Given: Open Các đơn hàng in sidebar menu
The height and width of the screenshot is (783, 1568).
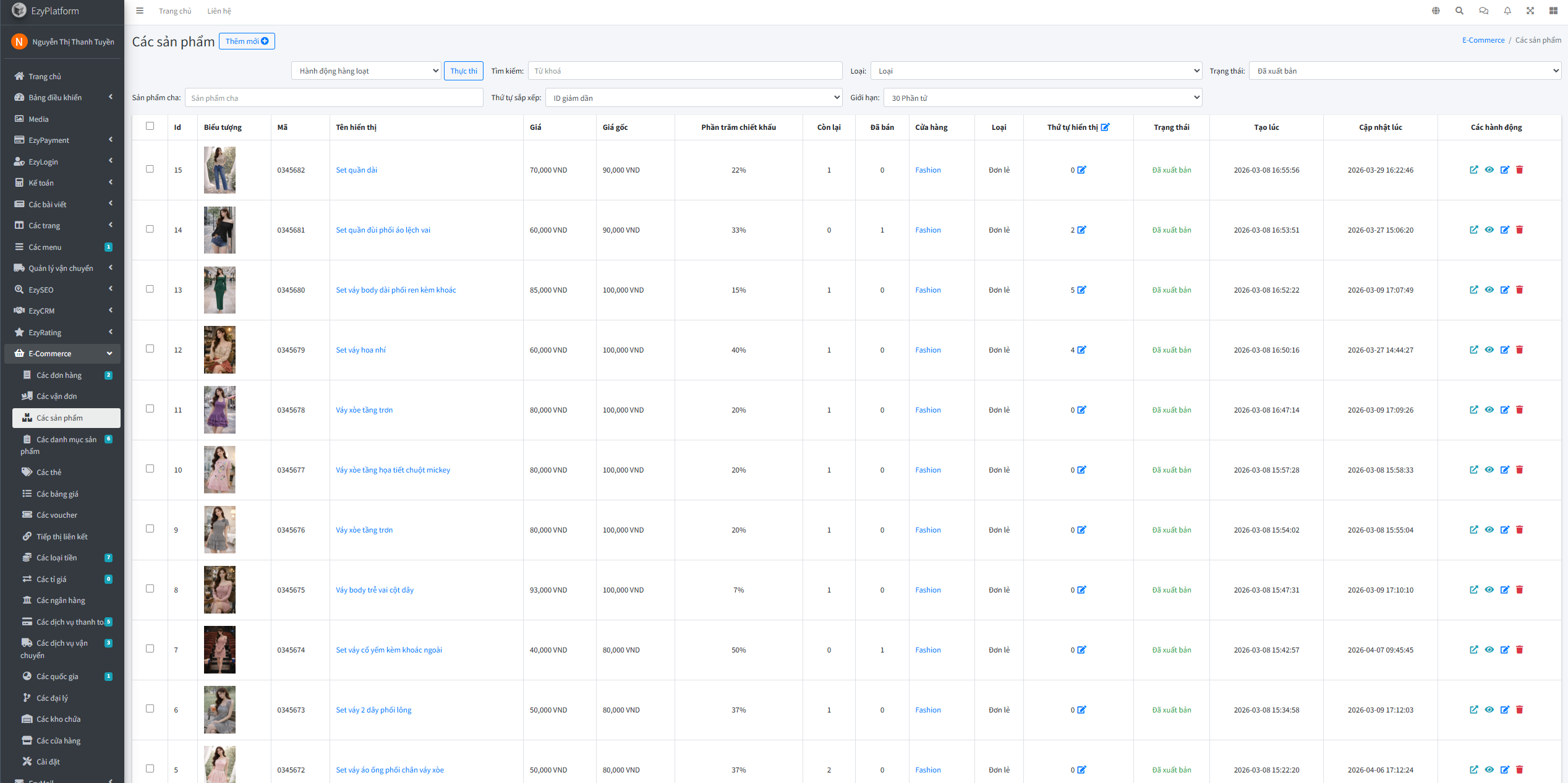Looking at the screenshot, I should tap(59, 375).
